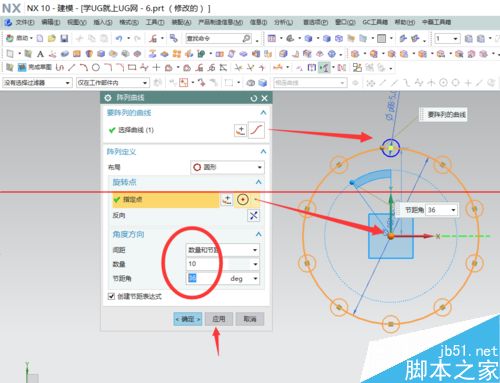Click the 查找命令 command search field
Viewport: 500px width, 383px height.
(x=214, y=38)
